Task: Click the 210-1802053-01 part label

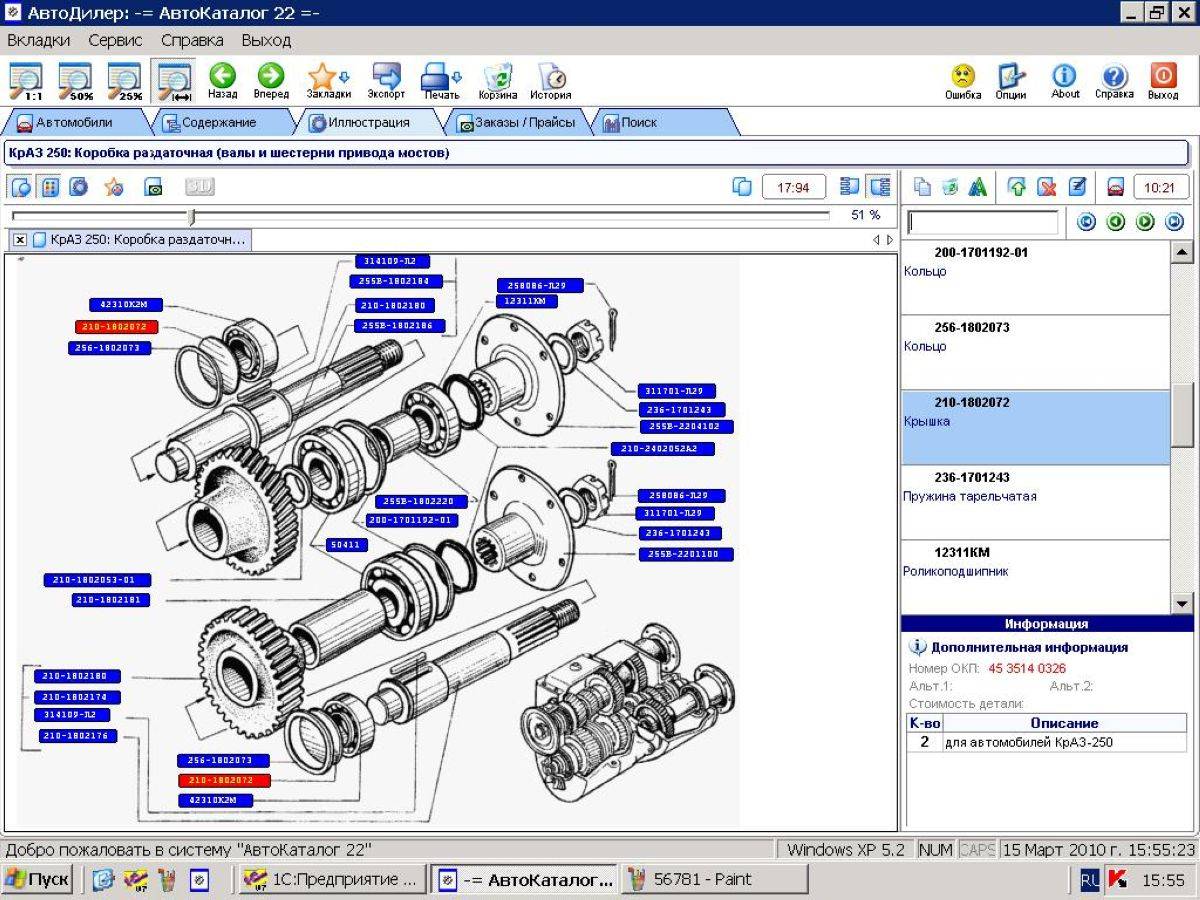Action: click(97, 580)
